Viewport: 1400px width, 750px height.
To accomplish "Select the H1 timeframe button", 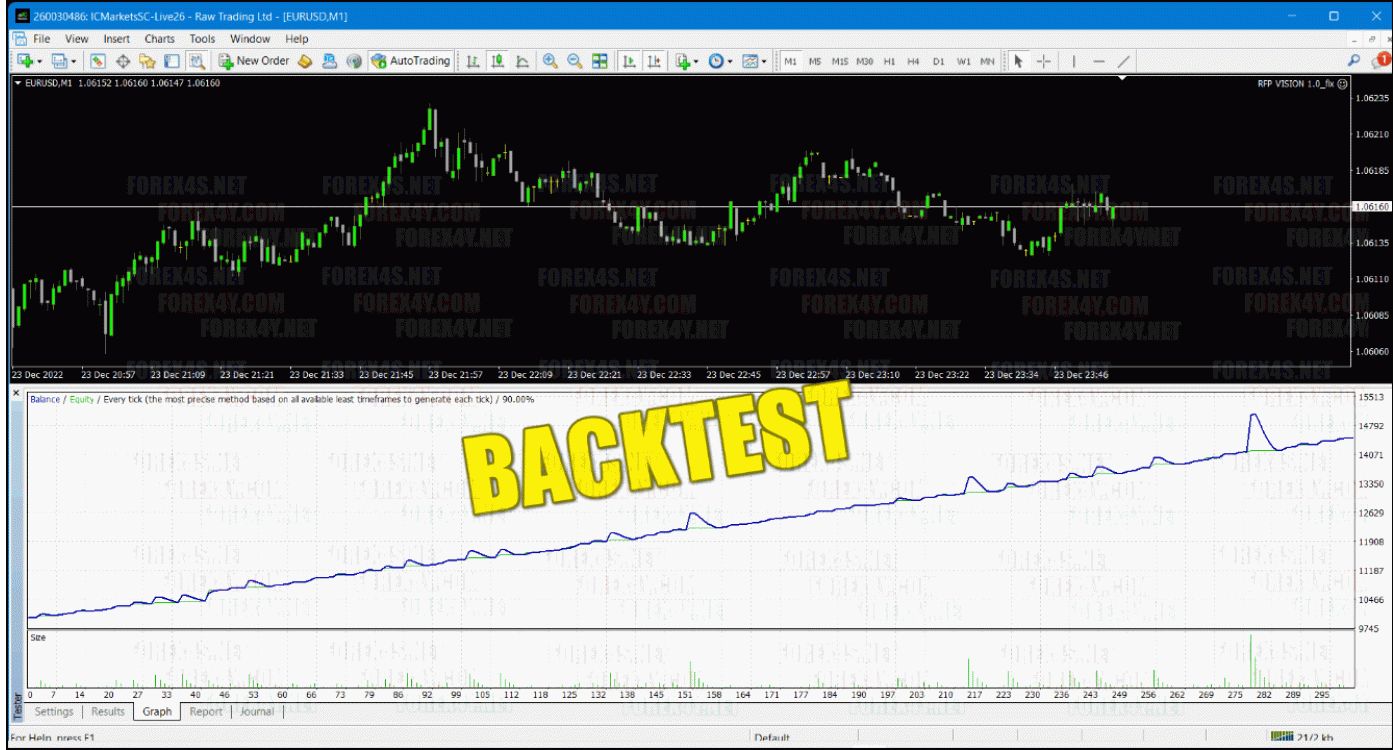I will 889,61.
